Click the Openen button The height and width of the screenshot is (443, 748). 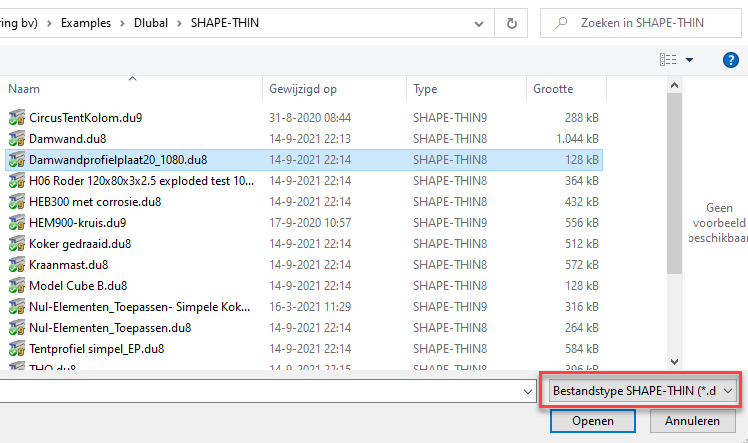click(592, 421)
